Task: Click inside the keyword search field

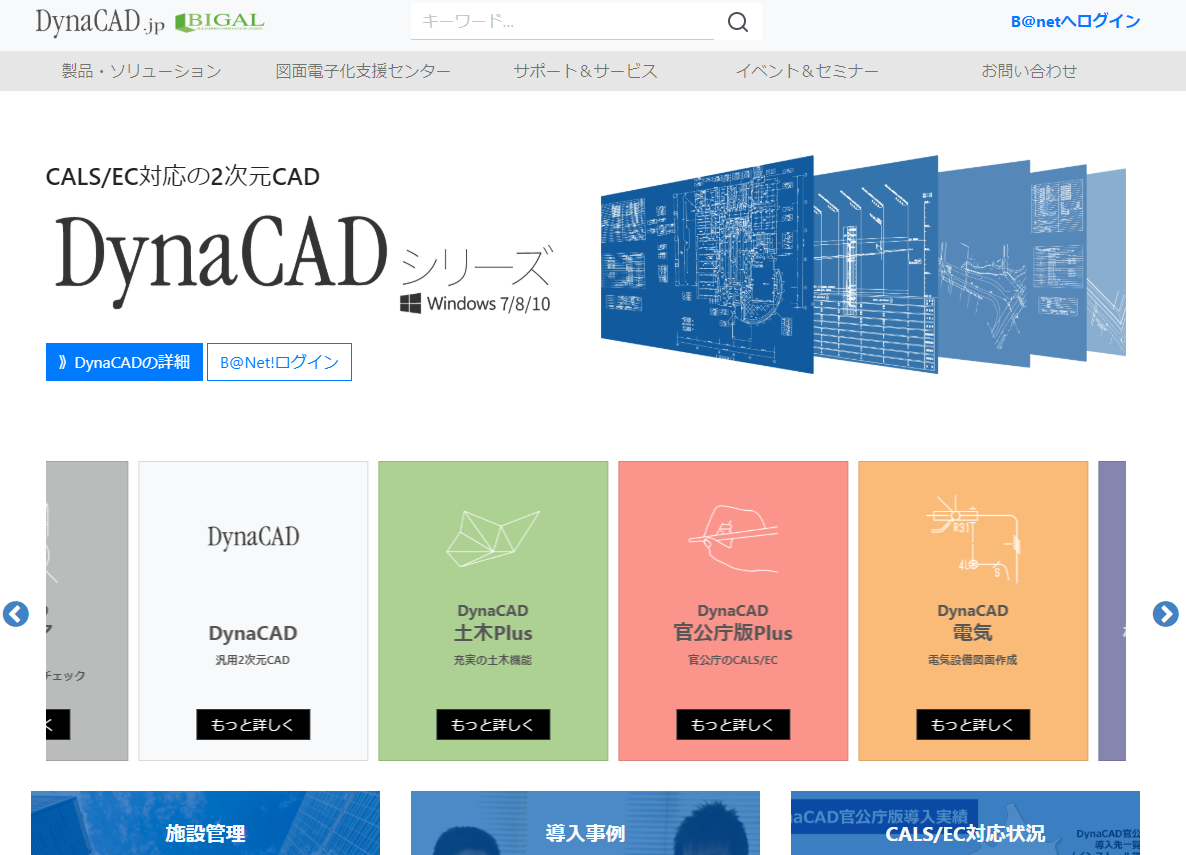Action: pos(560,21)
